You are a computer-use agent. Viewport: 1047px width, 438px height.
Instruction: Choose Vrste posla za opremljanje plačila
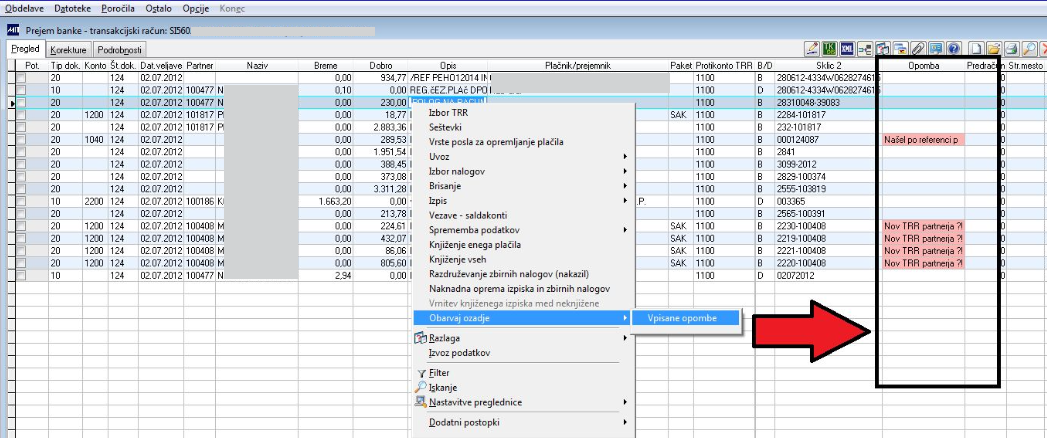523,142
